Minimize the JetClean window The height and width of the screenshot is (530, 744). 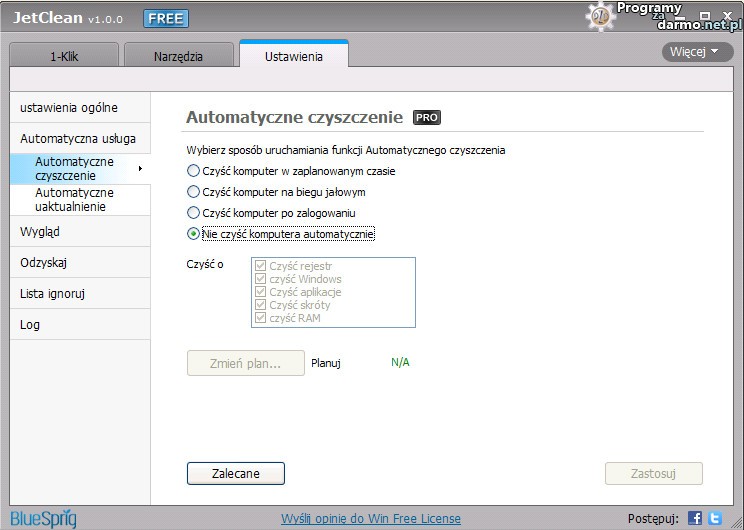(x=681, y=17)
